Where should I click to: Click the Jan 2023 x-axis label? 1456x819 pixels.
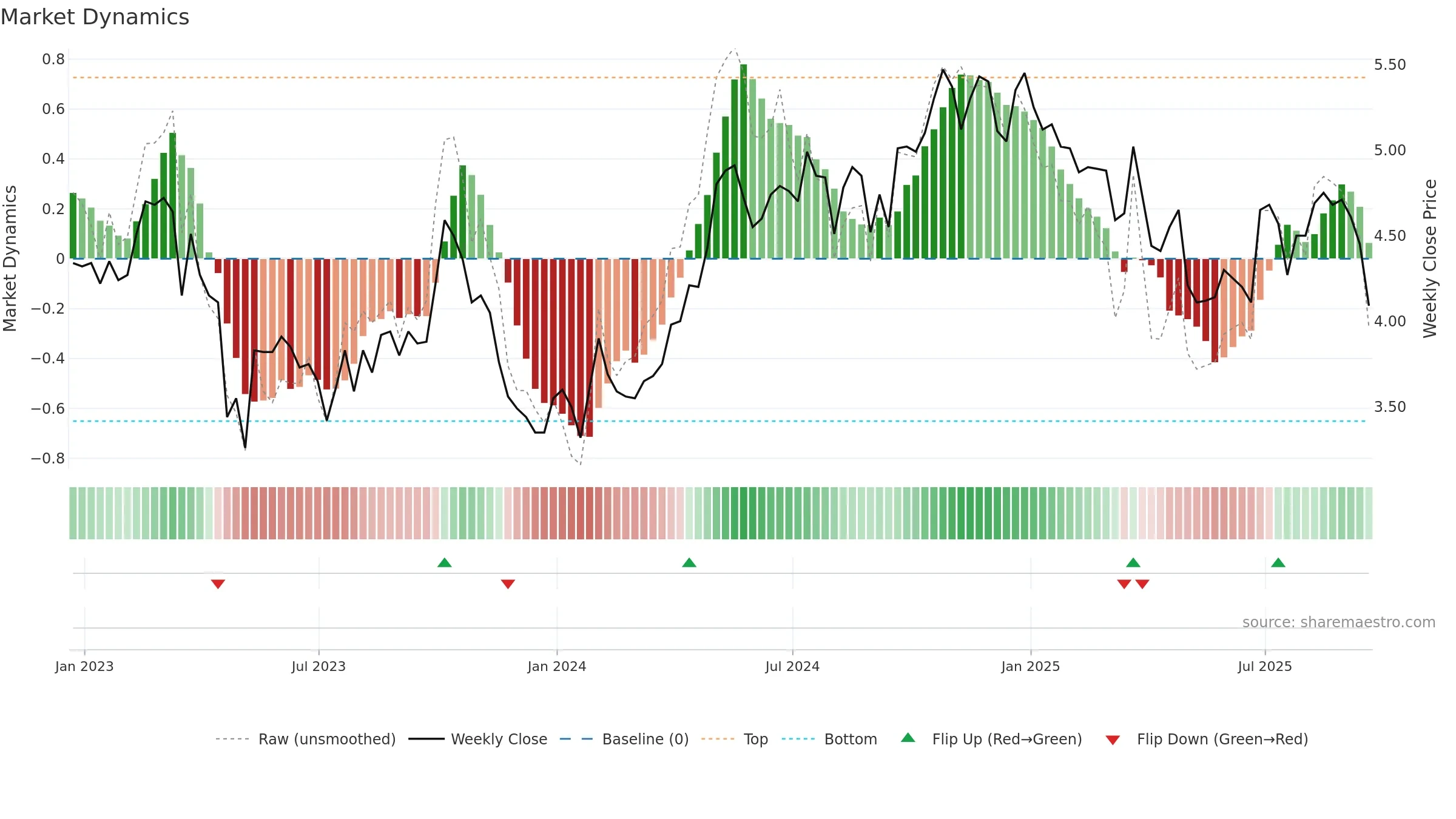coord(84,666)
